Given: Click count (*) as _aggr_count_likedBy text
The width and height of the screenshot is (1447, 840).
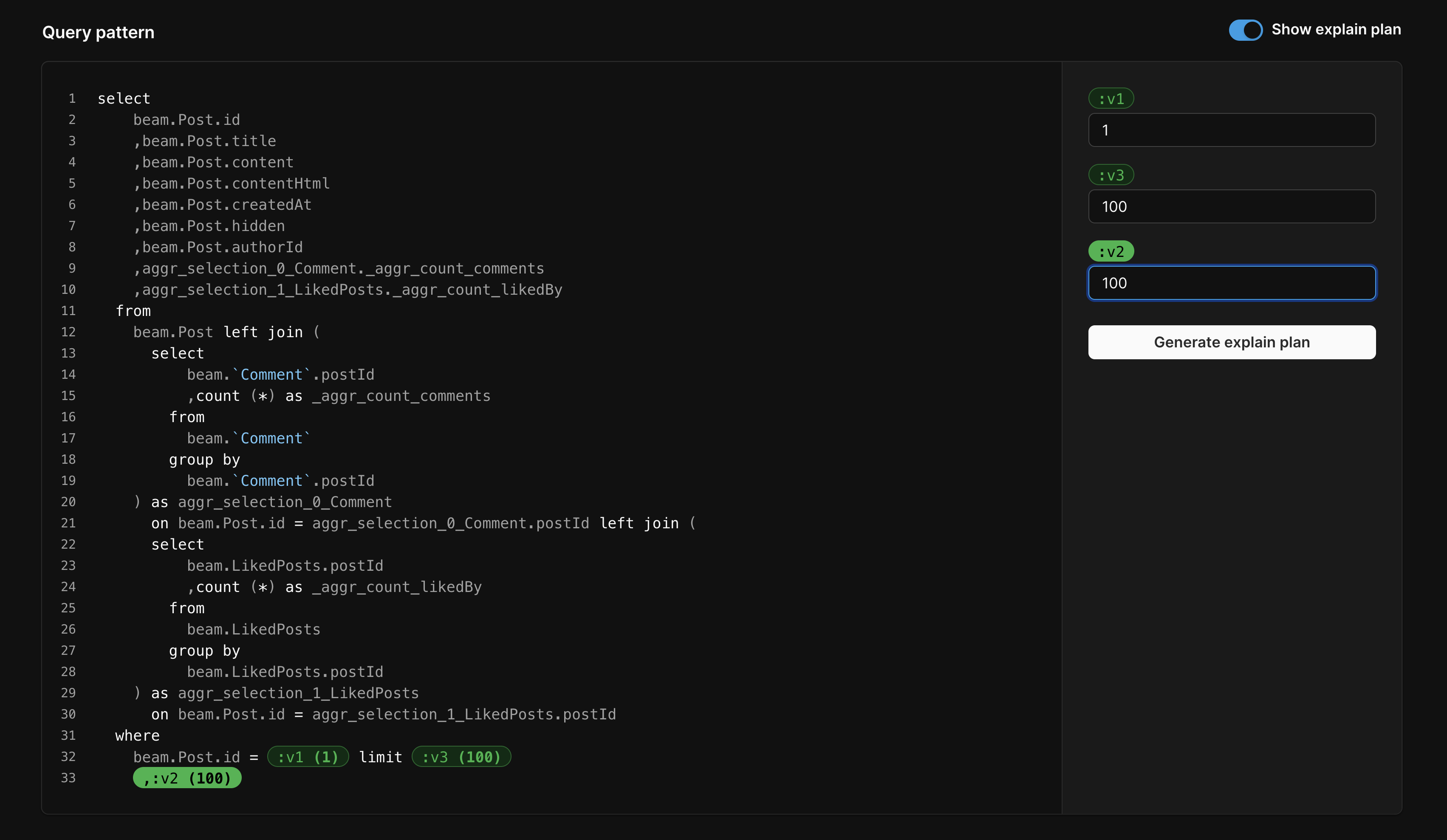Looking at the screenshot, I should pos(339,587).
